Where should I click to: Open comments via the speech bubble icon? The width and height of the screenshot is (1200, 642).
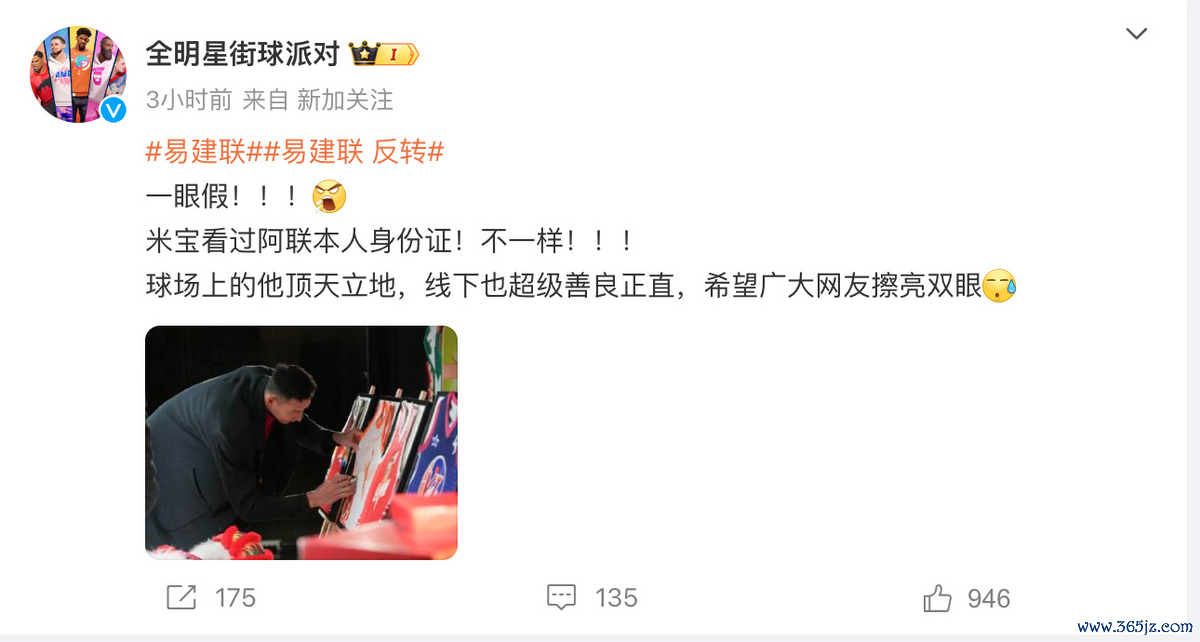point(562,598)
